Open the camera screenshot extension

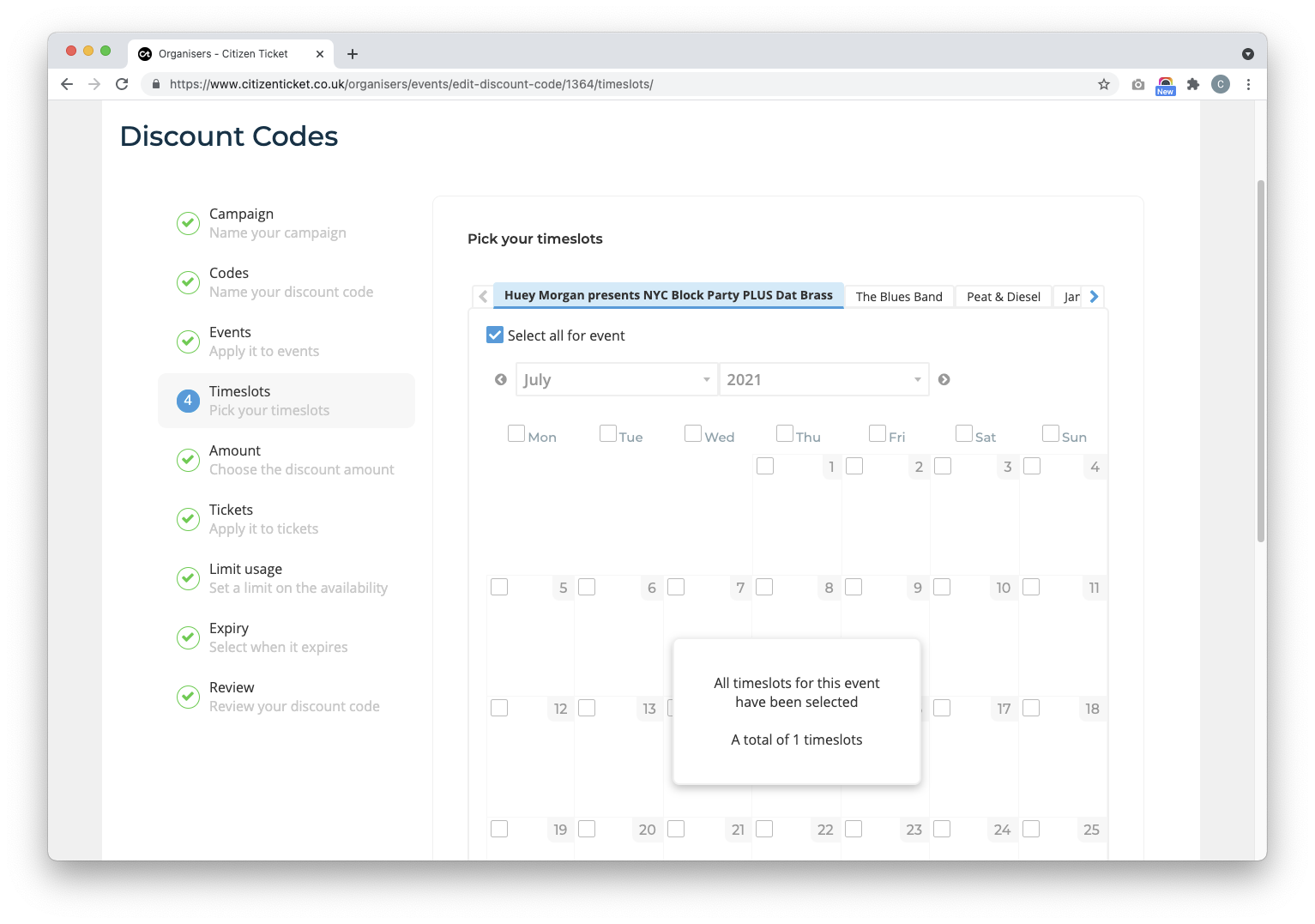1137,84
